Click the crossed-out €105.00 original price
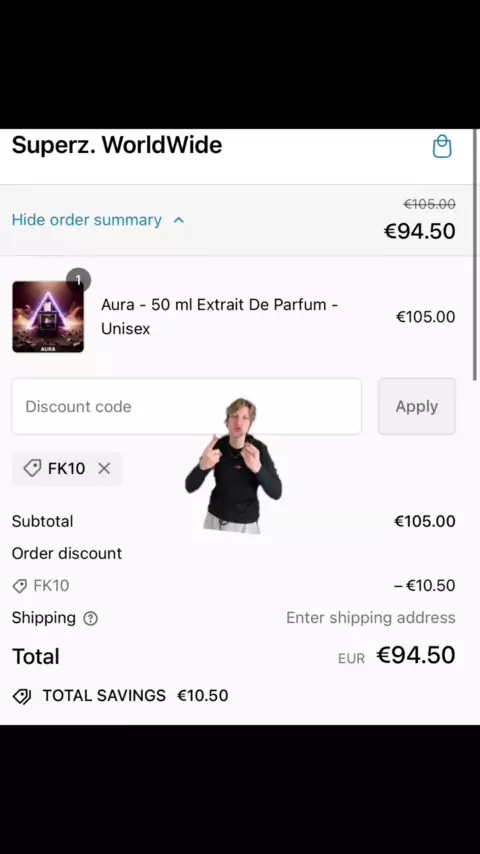Viewport: 480px width, 854px height. 429,204
